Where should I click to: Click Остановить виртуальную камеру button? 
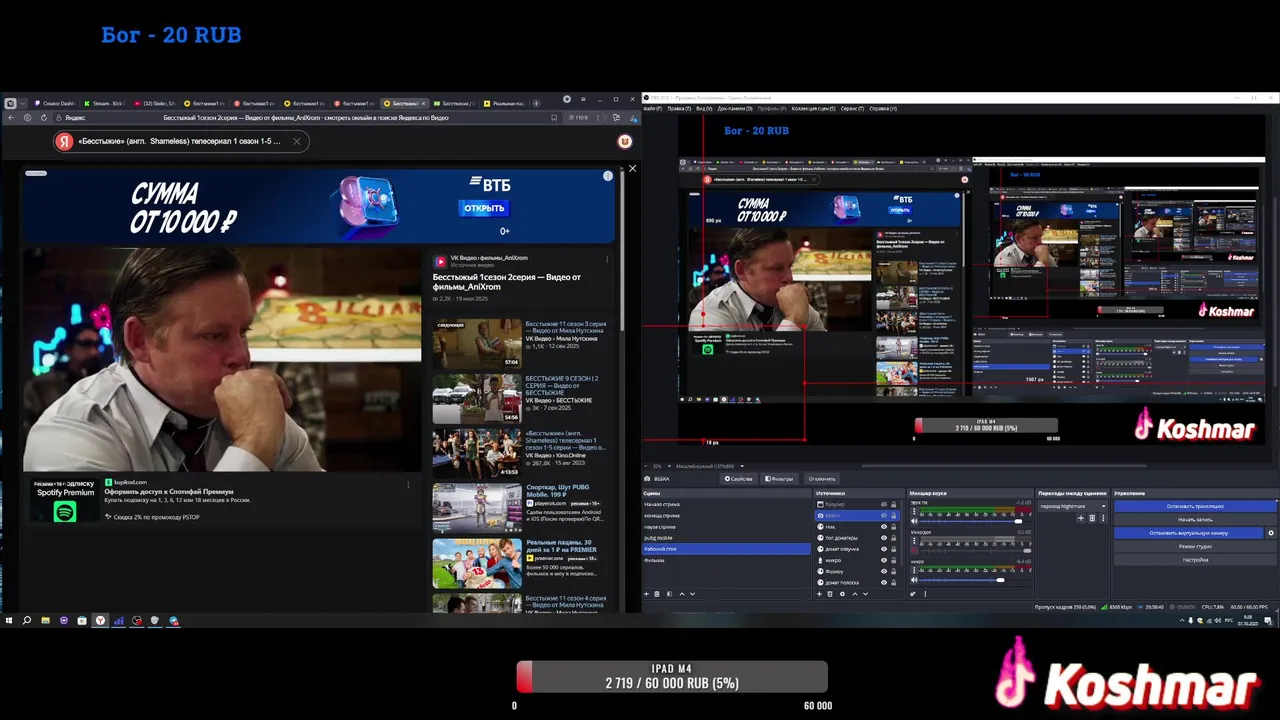point(1188,533)
